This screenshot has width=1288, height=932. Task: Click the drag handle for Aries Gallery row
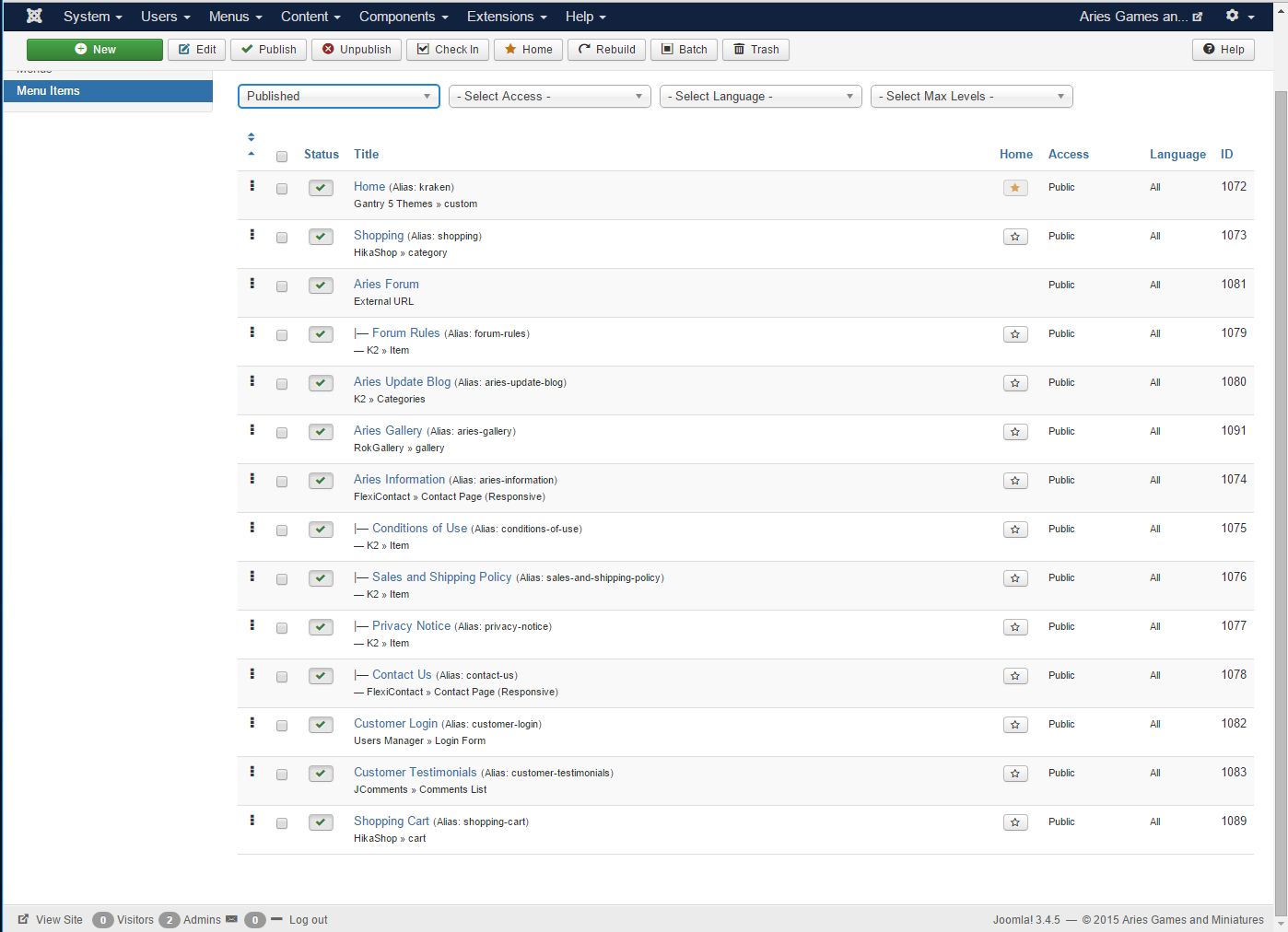[x=252, y=429]
